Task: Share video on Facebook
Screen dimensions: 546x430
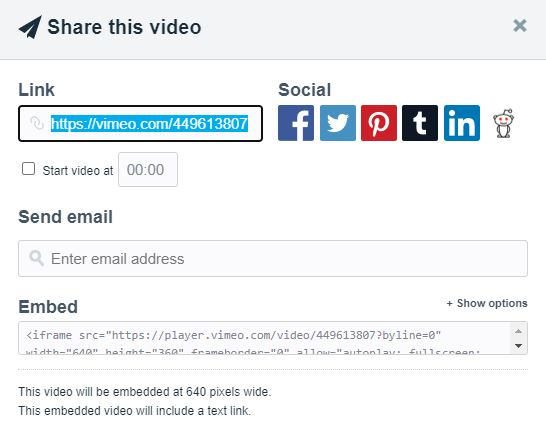Action: coord(296,123)
